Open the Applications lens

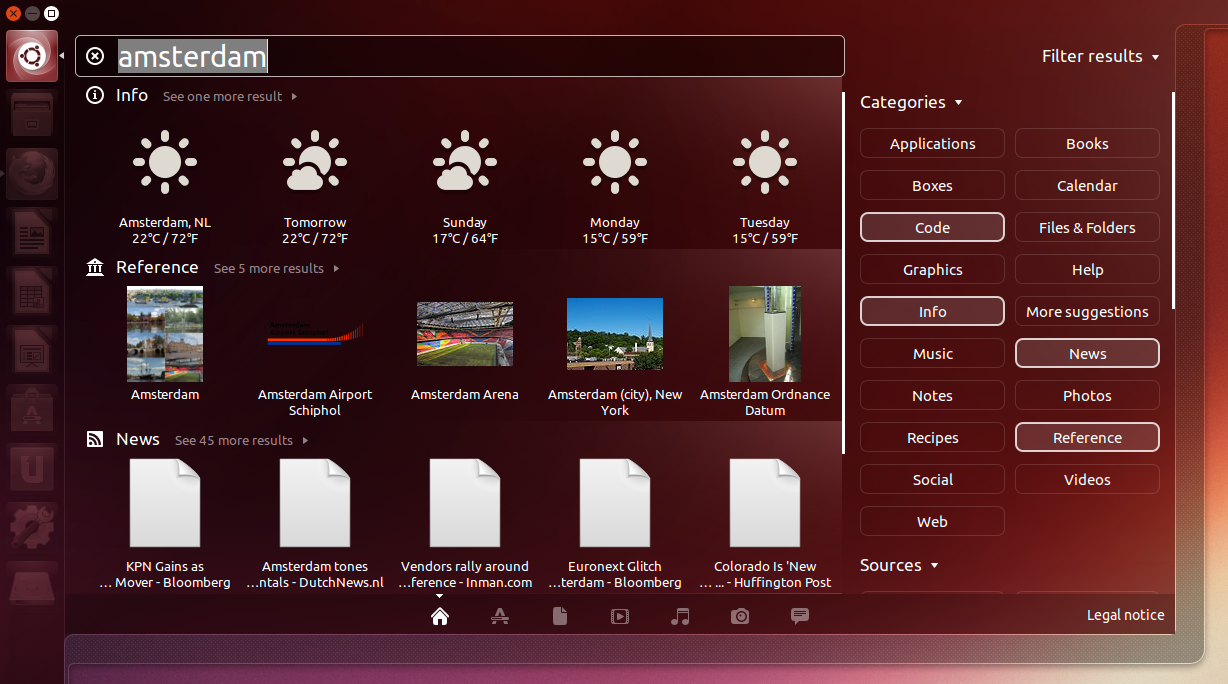pyautogui.click(x=500, y=616)
